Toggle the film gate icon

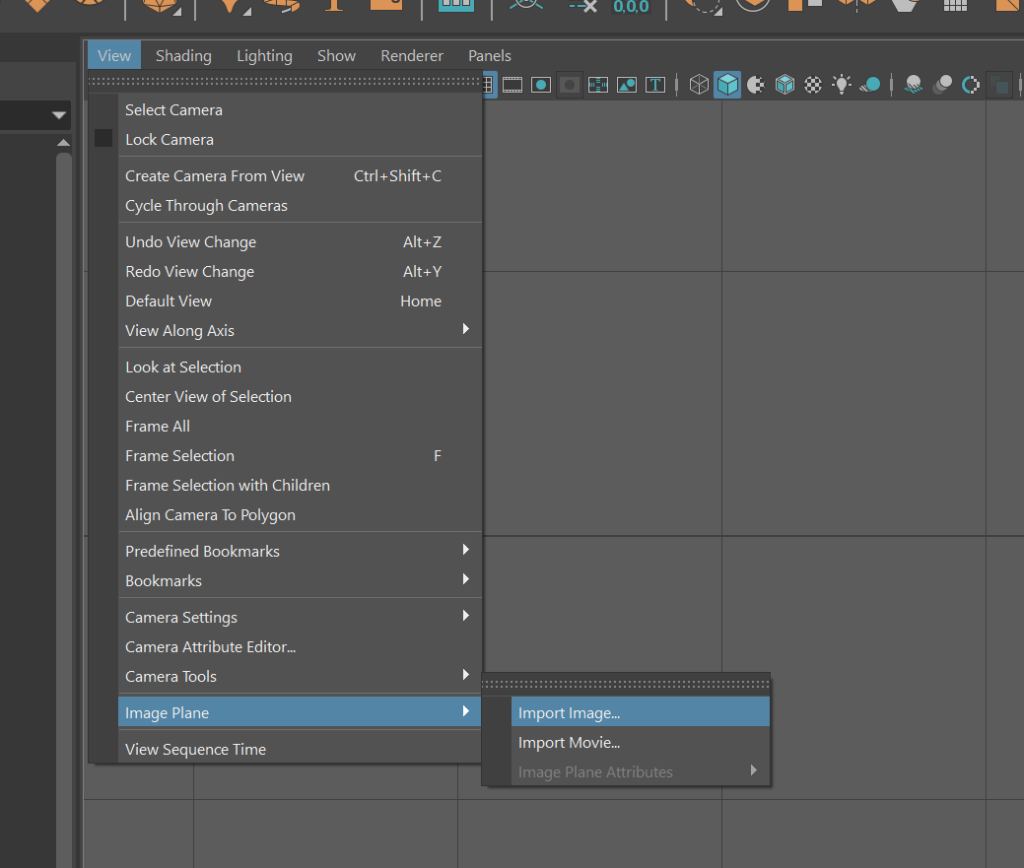point(513,85)
